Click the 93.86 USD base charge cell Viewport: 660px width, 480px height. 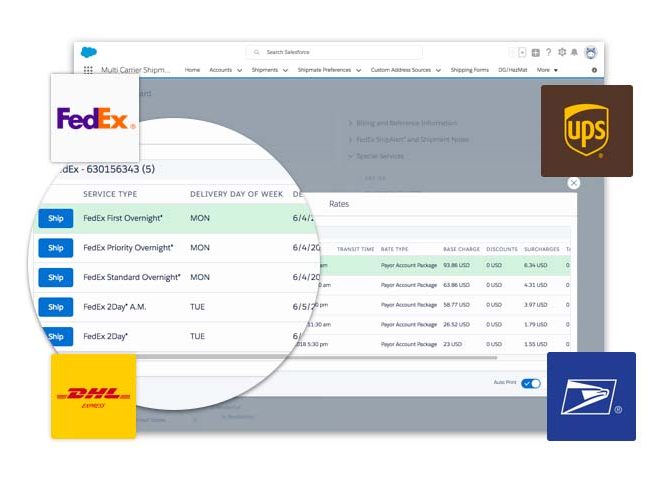pyautogui.click(x=456, y=265)
